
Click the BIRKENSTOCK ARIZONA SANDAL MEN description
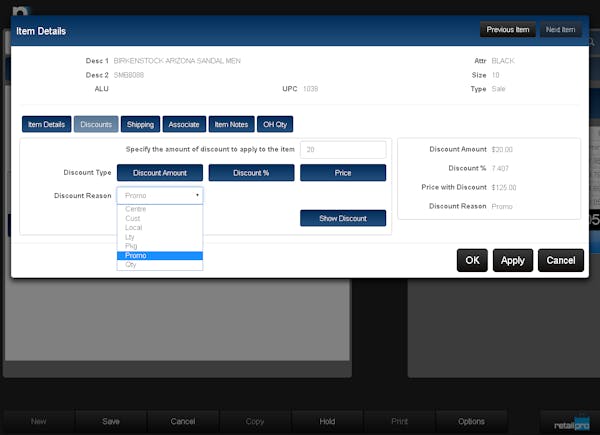[x=177, y=61]
